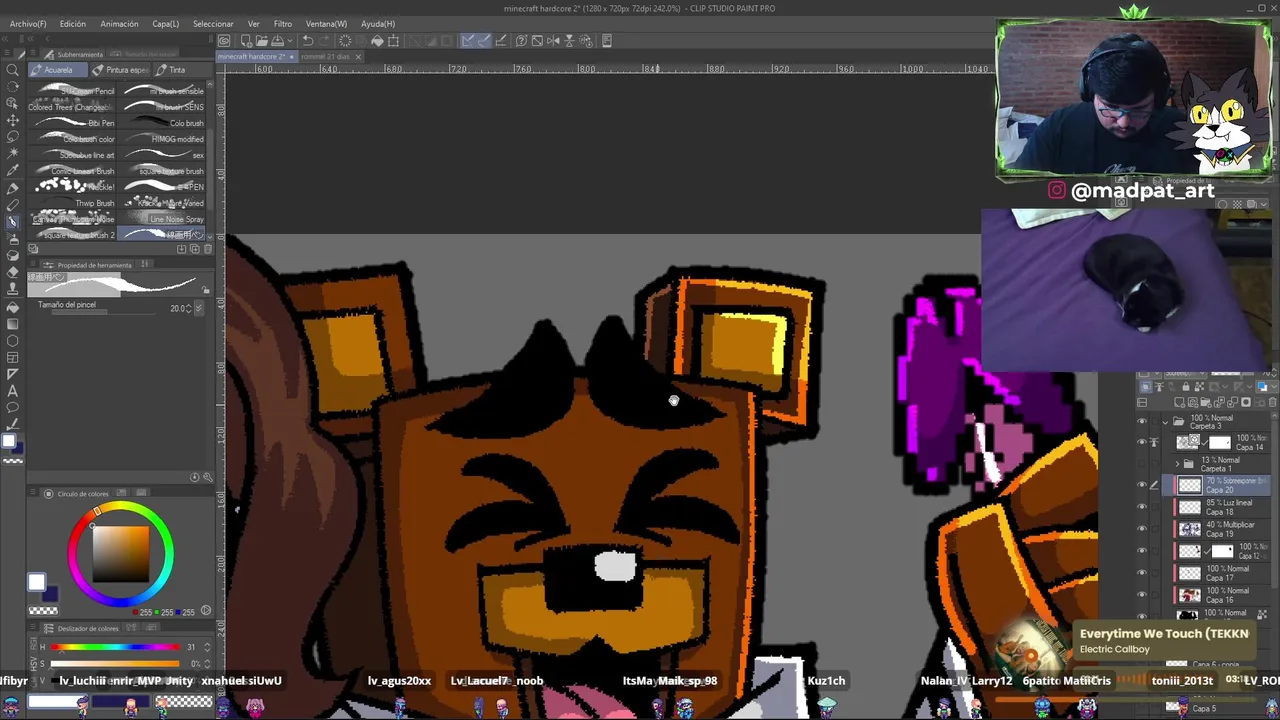
Task: Open the Edición menu
Action: 72,24
